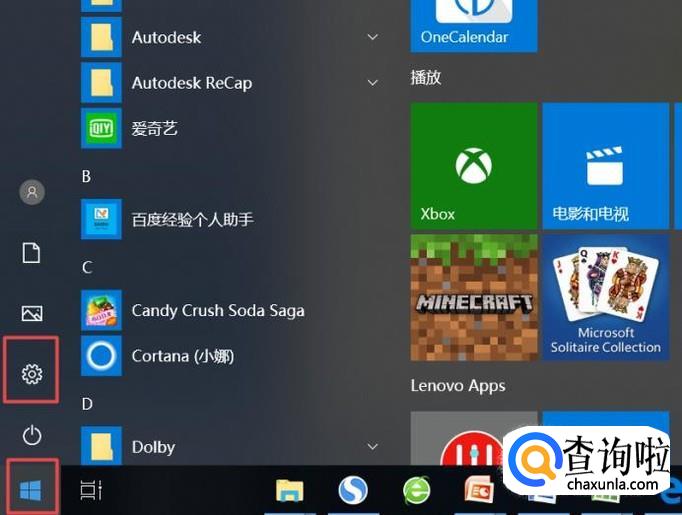
Task: Launch the iQIYI app icon
Action: coord(101,128)
